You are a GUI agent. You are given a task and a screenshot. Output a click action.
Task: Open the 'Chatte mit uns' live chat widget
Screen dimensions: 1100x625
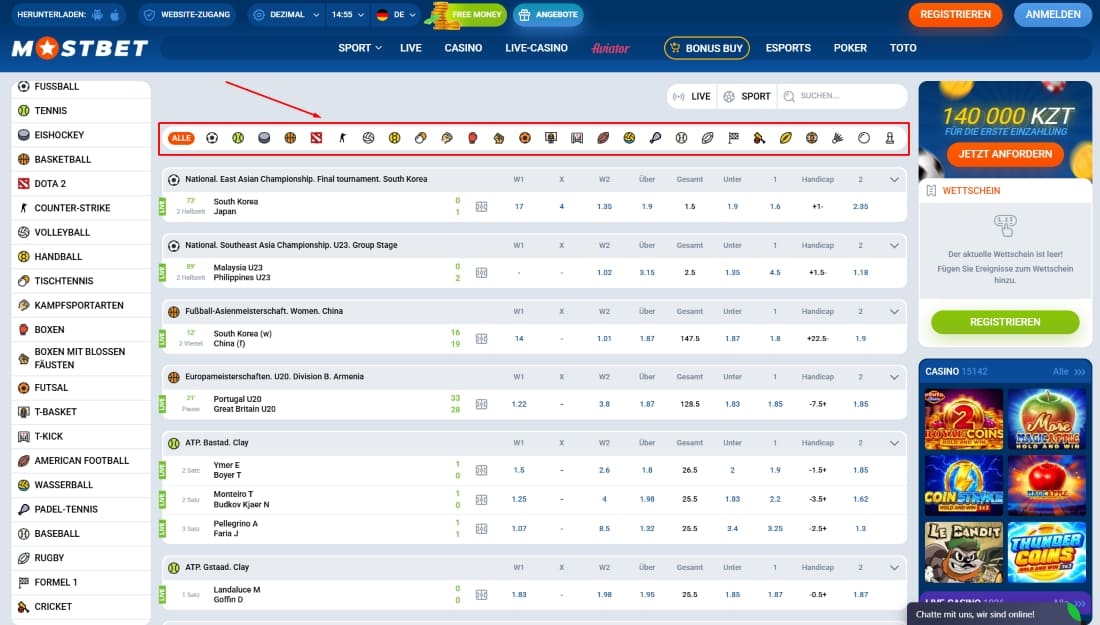[1002, 614]
